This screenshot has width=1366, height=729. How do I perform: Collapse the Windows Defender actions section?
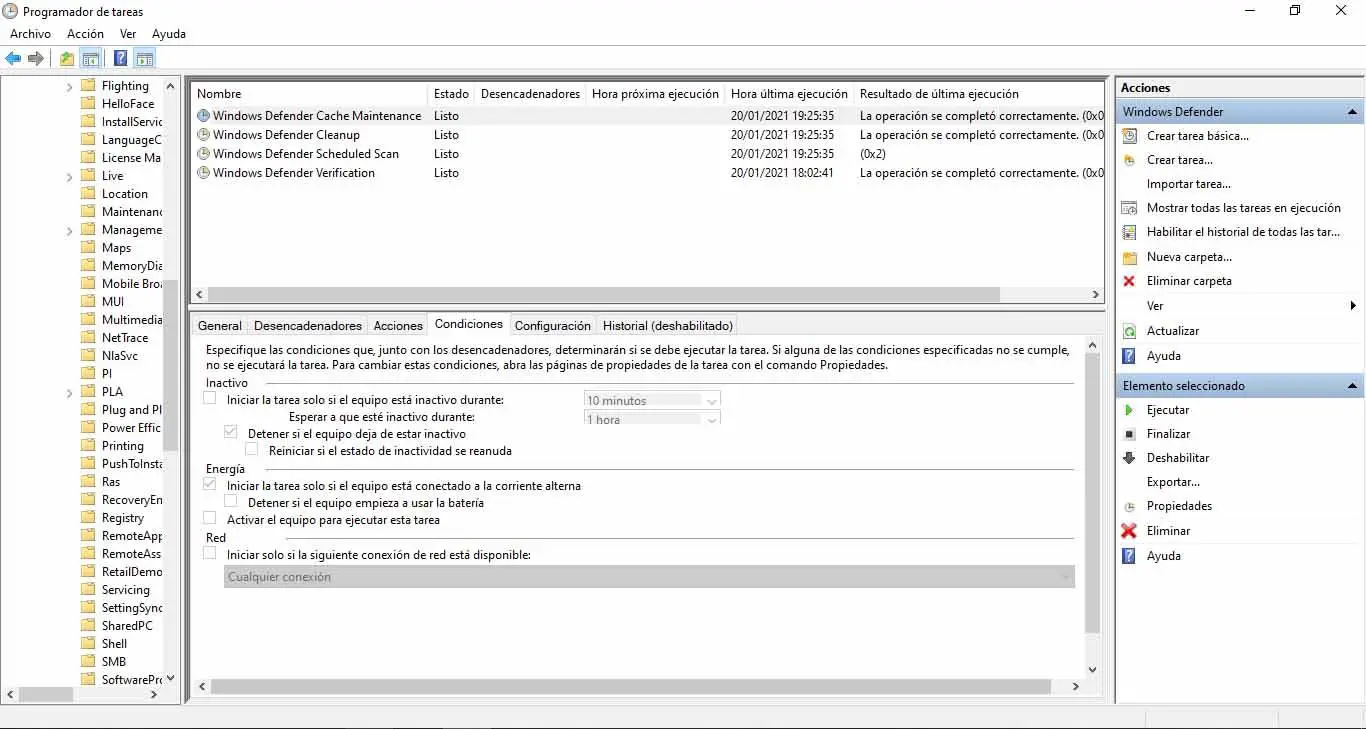1352,112
